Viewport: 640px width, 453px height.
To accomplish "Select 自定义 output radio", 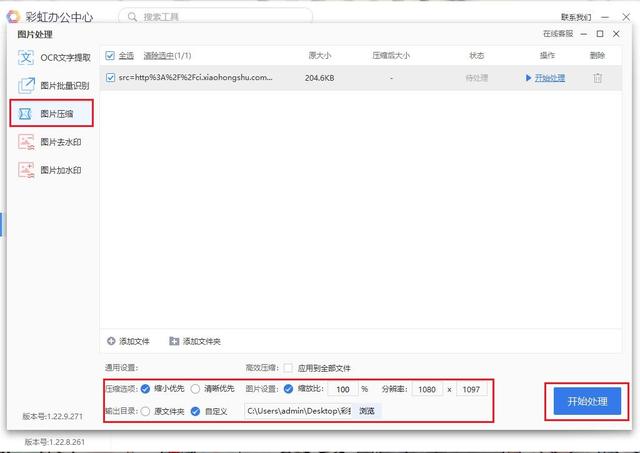I will click(x=195, y=411).
